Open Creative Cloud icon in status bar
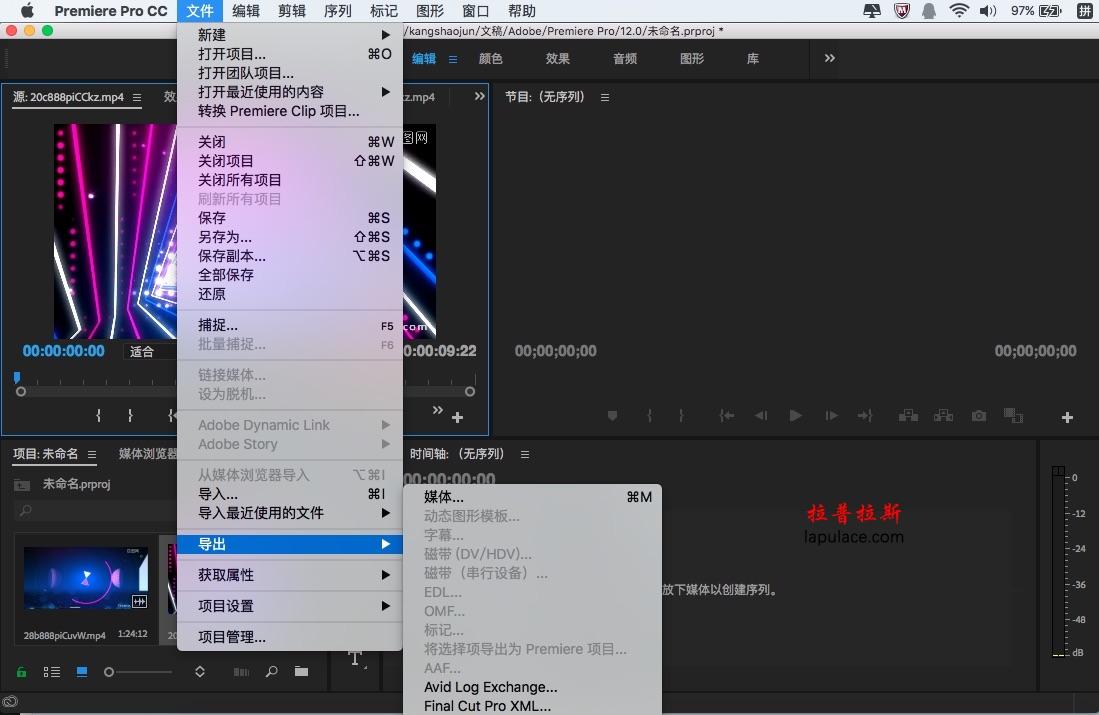Screen dimensions: 1099x715 coord(10,702)
